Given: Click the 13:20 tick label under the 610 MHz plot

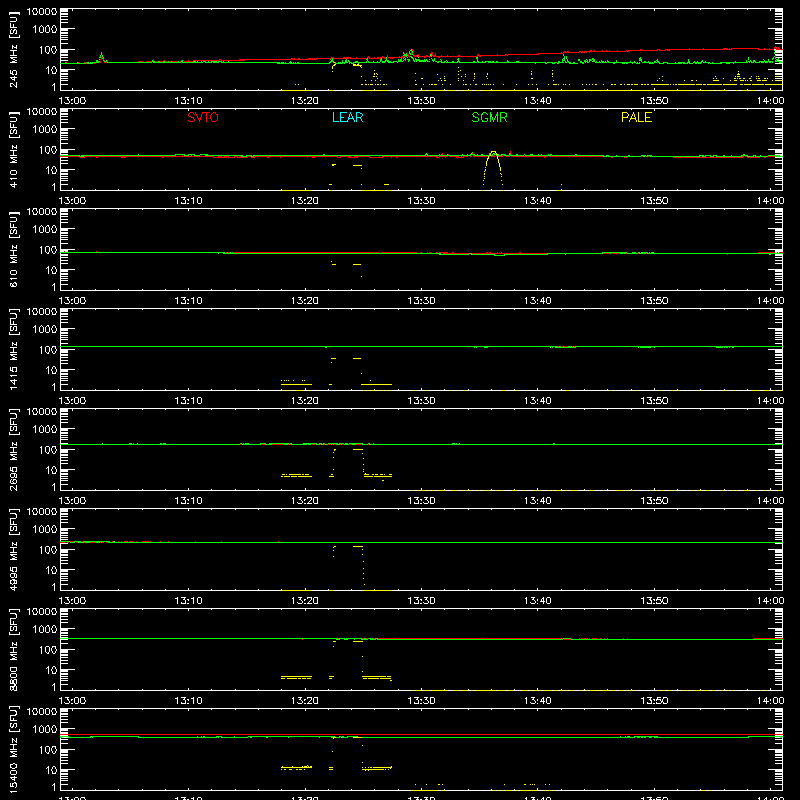Looking at the screenshot, I should [x=305, y=301].
